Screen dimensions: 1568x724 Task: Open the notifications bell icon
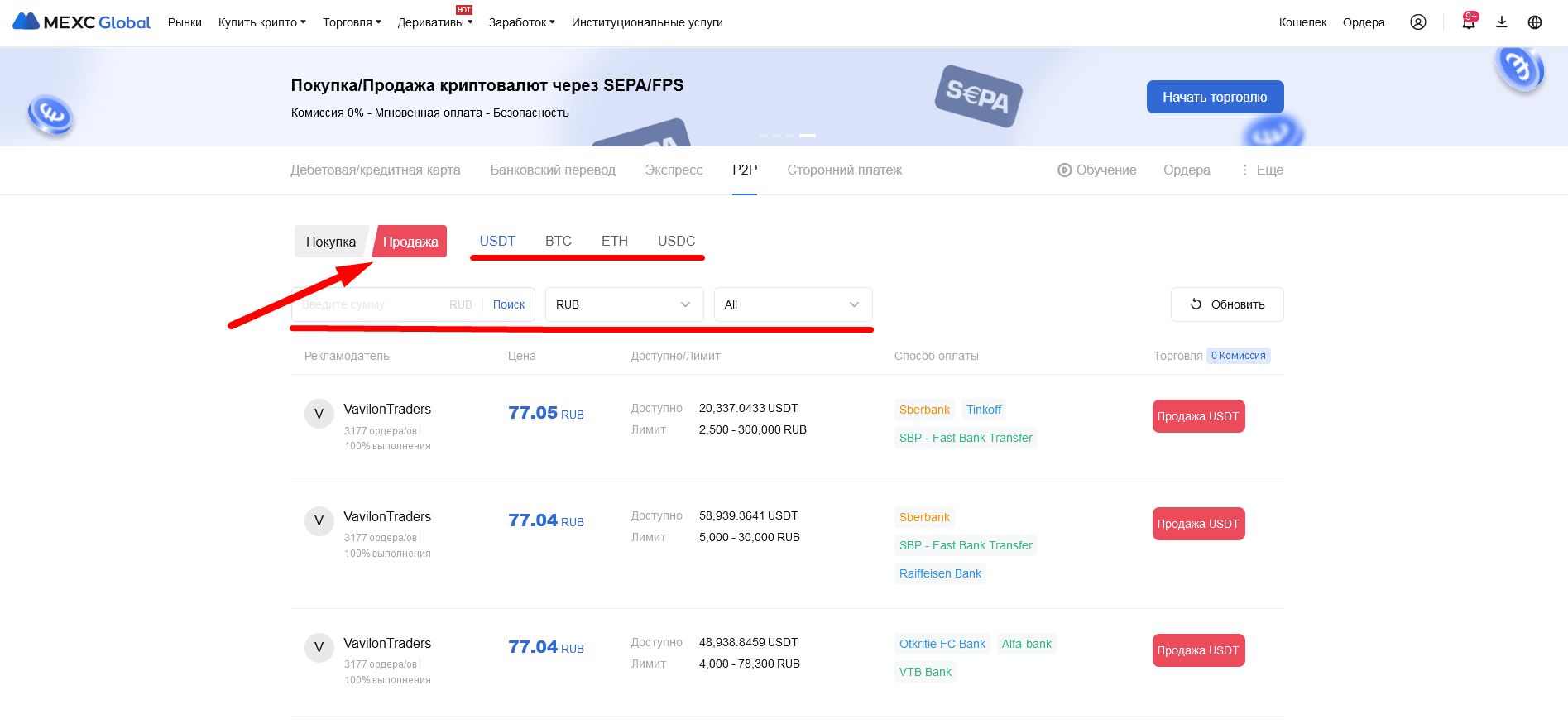pos(1469,22)
